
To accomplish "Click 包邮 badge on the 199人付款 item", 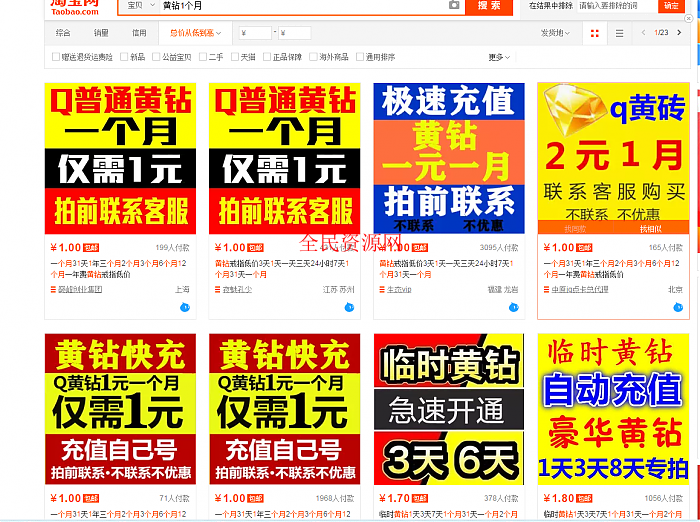I will 91,248.
